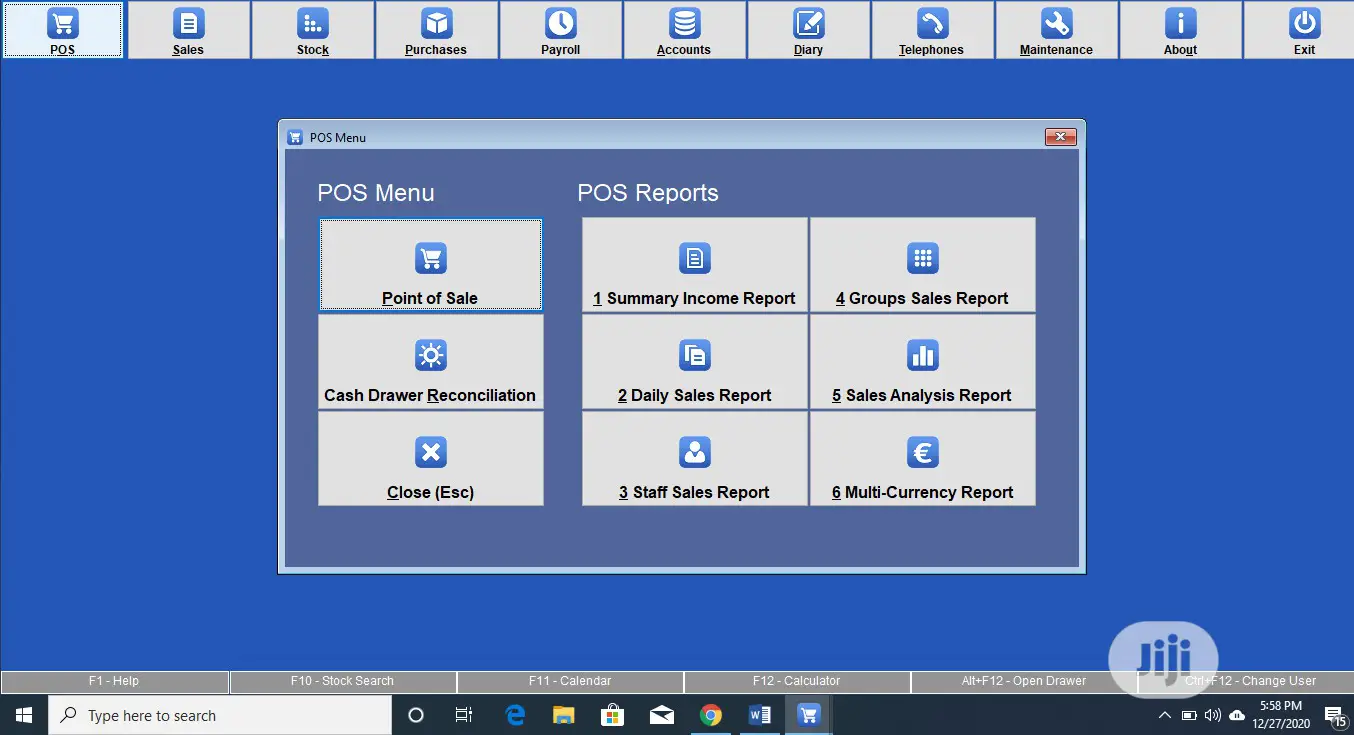Screen dimensions: 1354x735
Task: Open File Explorer from taskbar
Action: tap(564, 715)
